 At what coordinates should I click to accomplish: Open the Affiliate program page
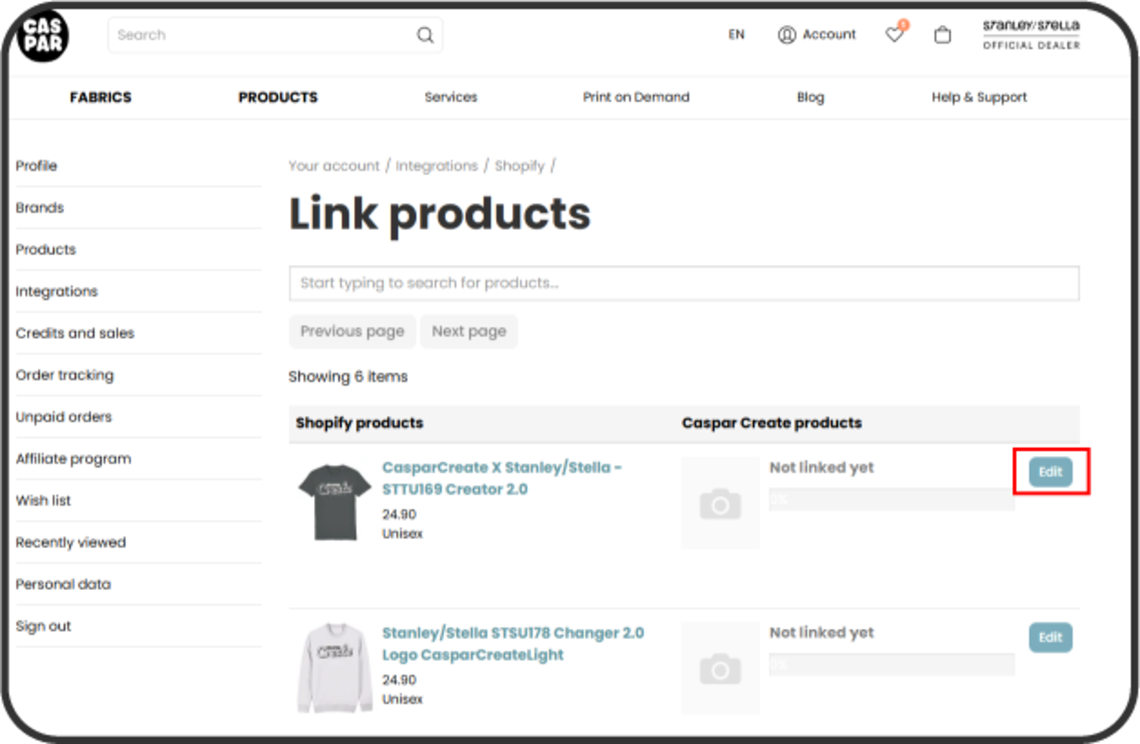click(72, 458)
